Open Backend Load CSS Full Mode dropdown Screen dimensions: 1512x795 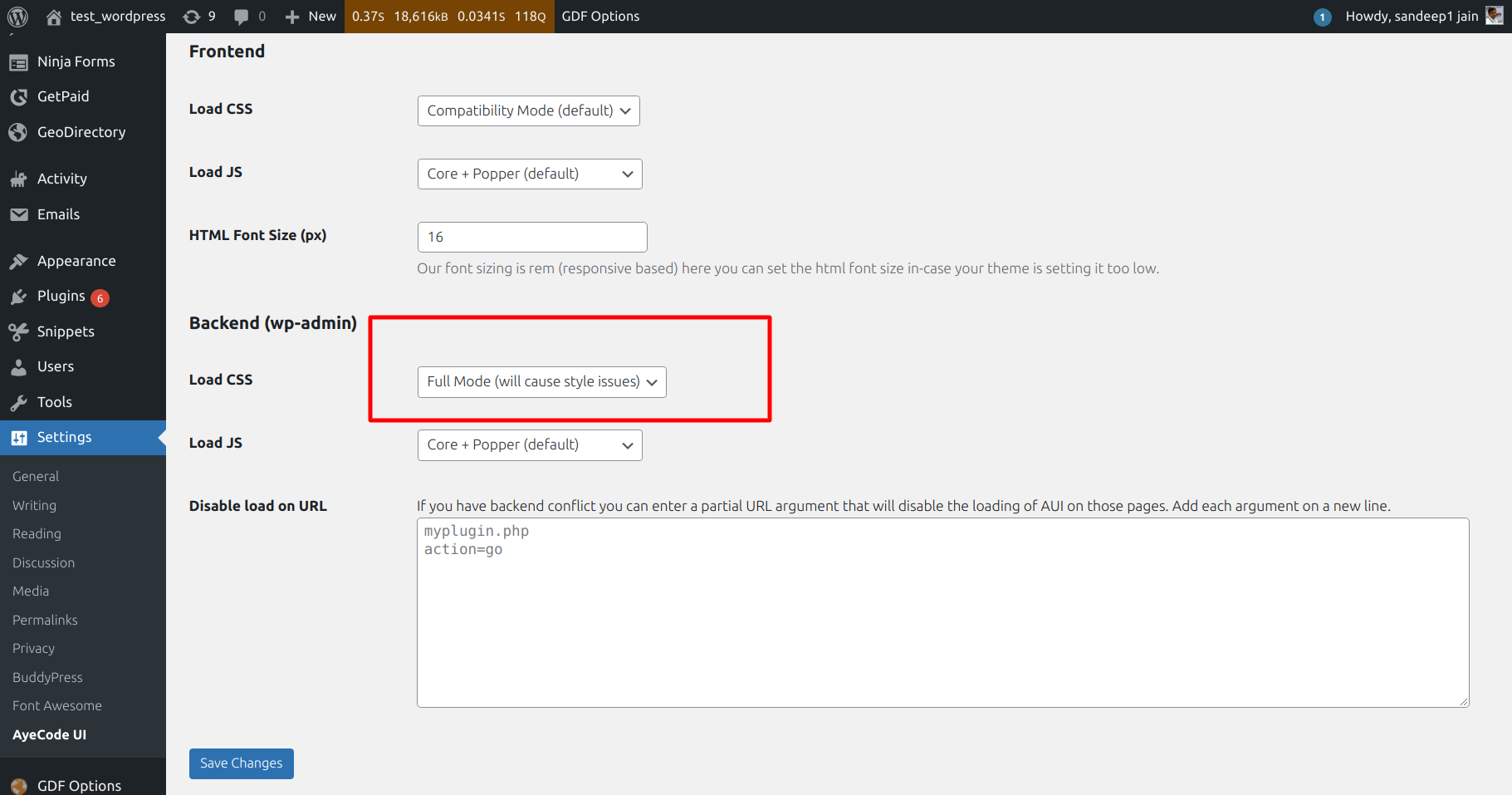541,381
